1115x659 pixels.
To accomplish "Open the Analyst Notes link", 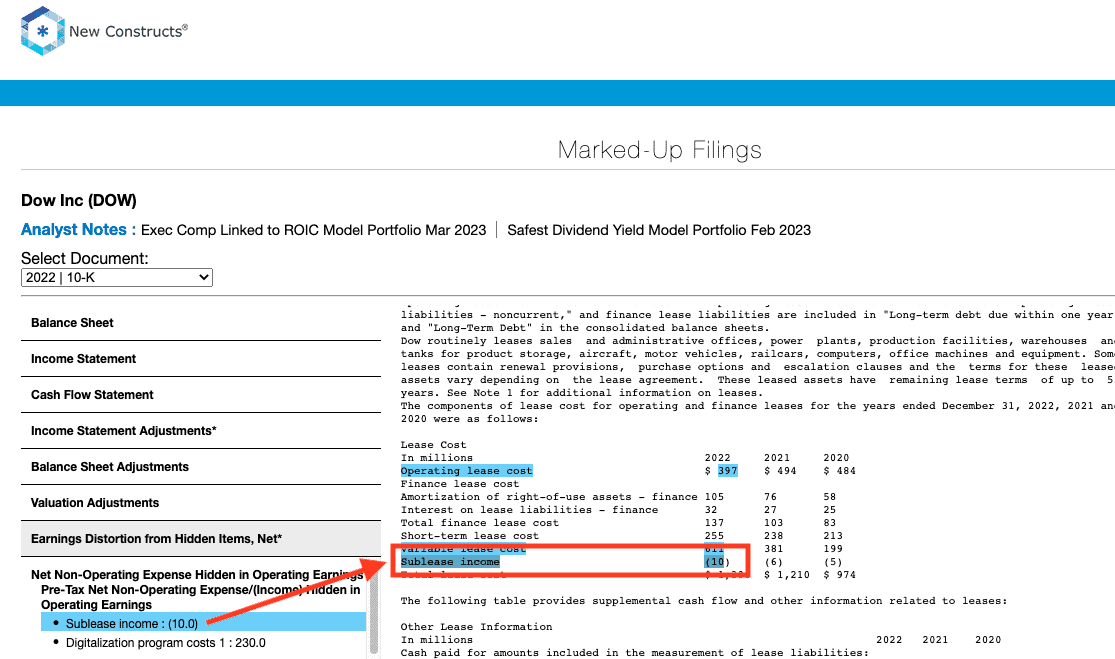I will [73, 230].
